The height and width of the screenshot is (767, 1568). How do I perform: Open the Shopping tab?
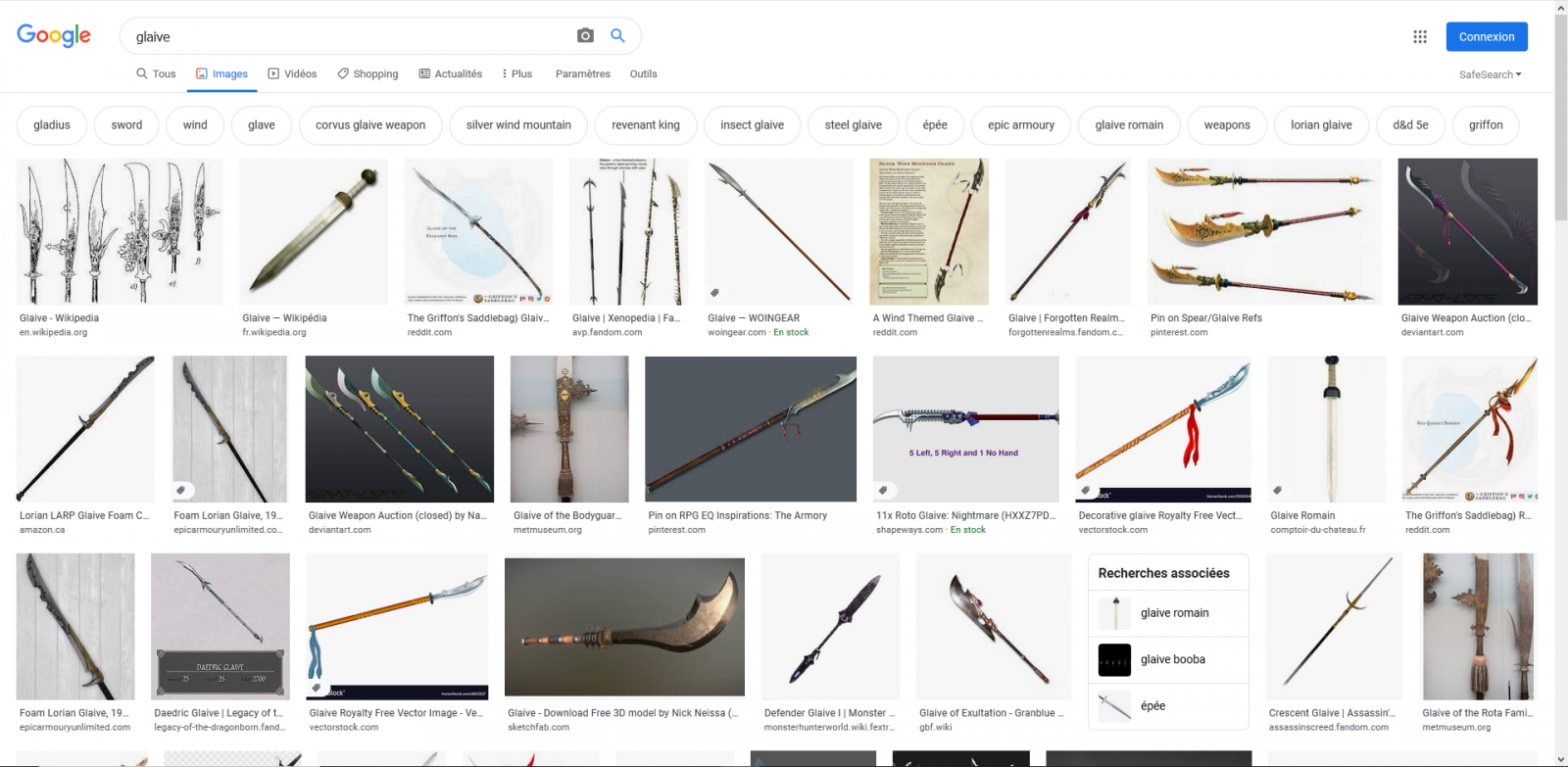tap(367, 74)
